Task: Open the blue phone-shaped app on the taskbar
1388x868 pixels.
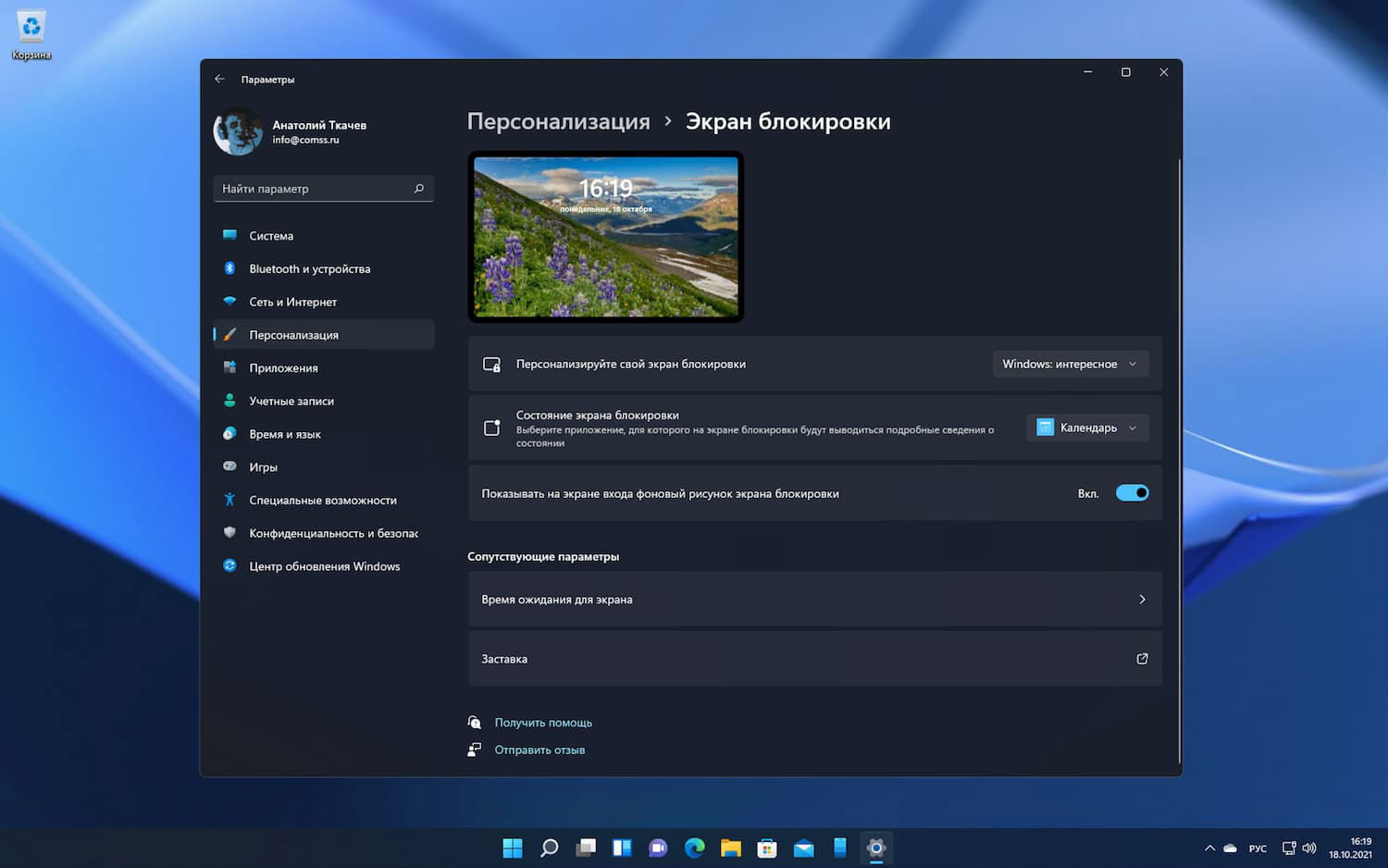Action: 840,848
